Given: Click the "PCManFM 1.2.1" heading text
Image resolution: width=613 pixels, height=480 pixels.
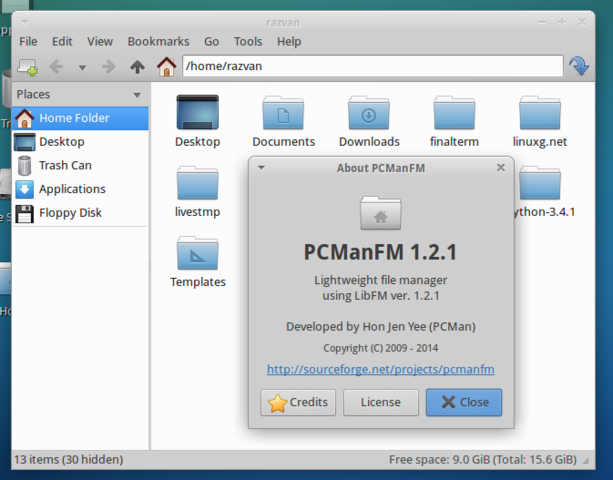Looking at the screenshot, I should click(380, 252).
